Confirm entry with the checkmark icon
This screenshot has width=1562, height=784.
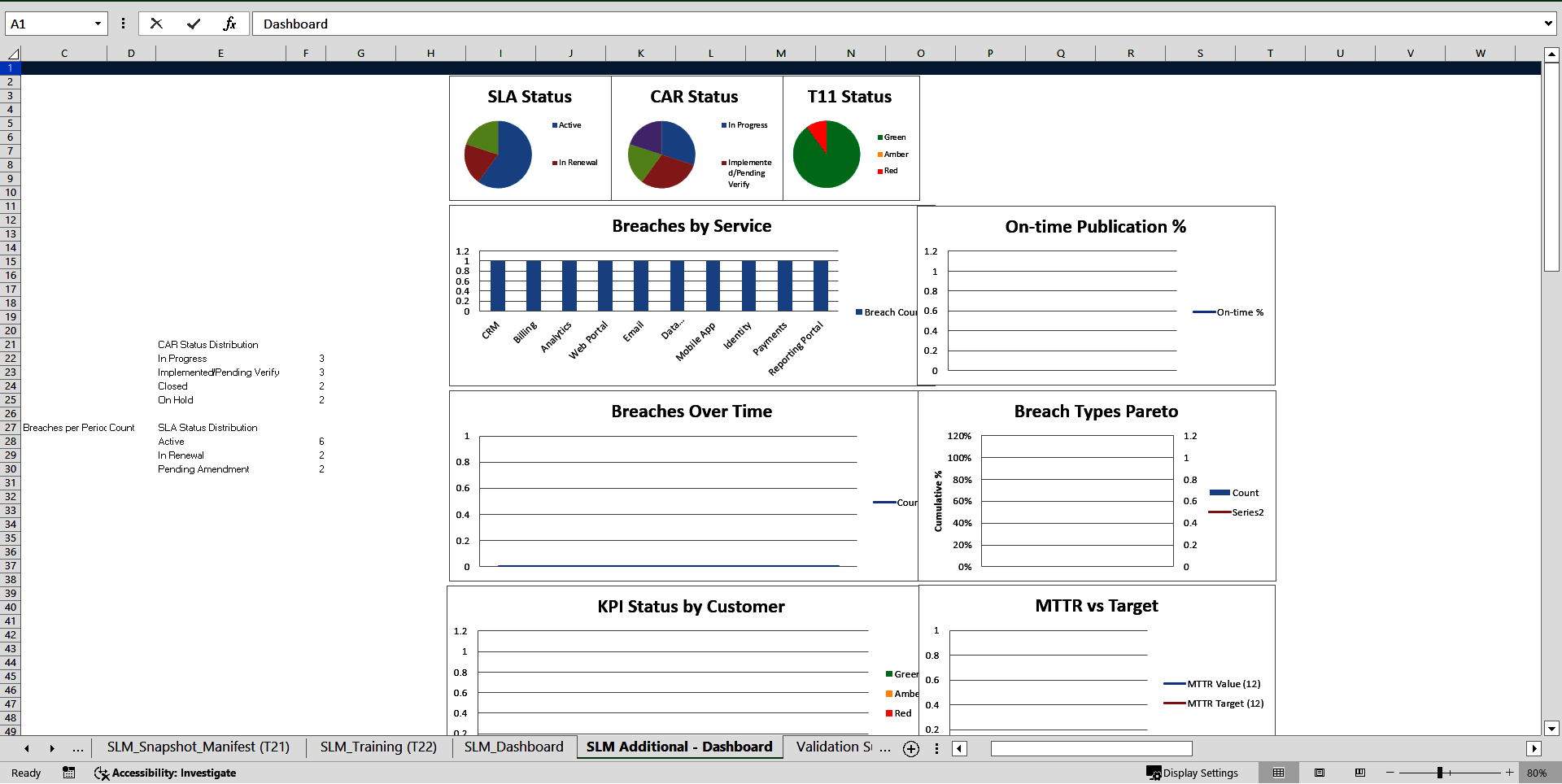194,24
